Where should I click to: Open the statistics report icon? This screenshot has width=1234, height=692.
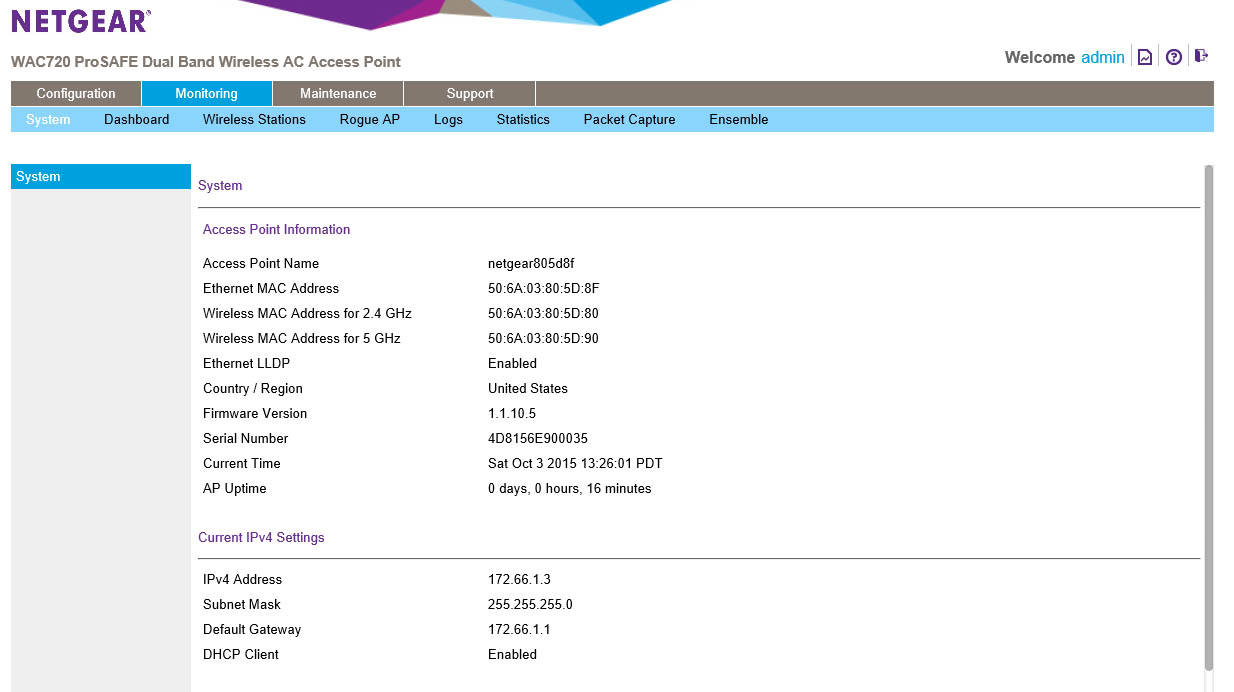tap(1145, 57)
